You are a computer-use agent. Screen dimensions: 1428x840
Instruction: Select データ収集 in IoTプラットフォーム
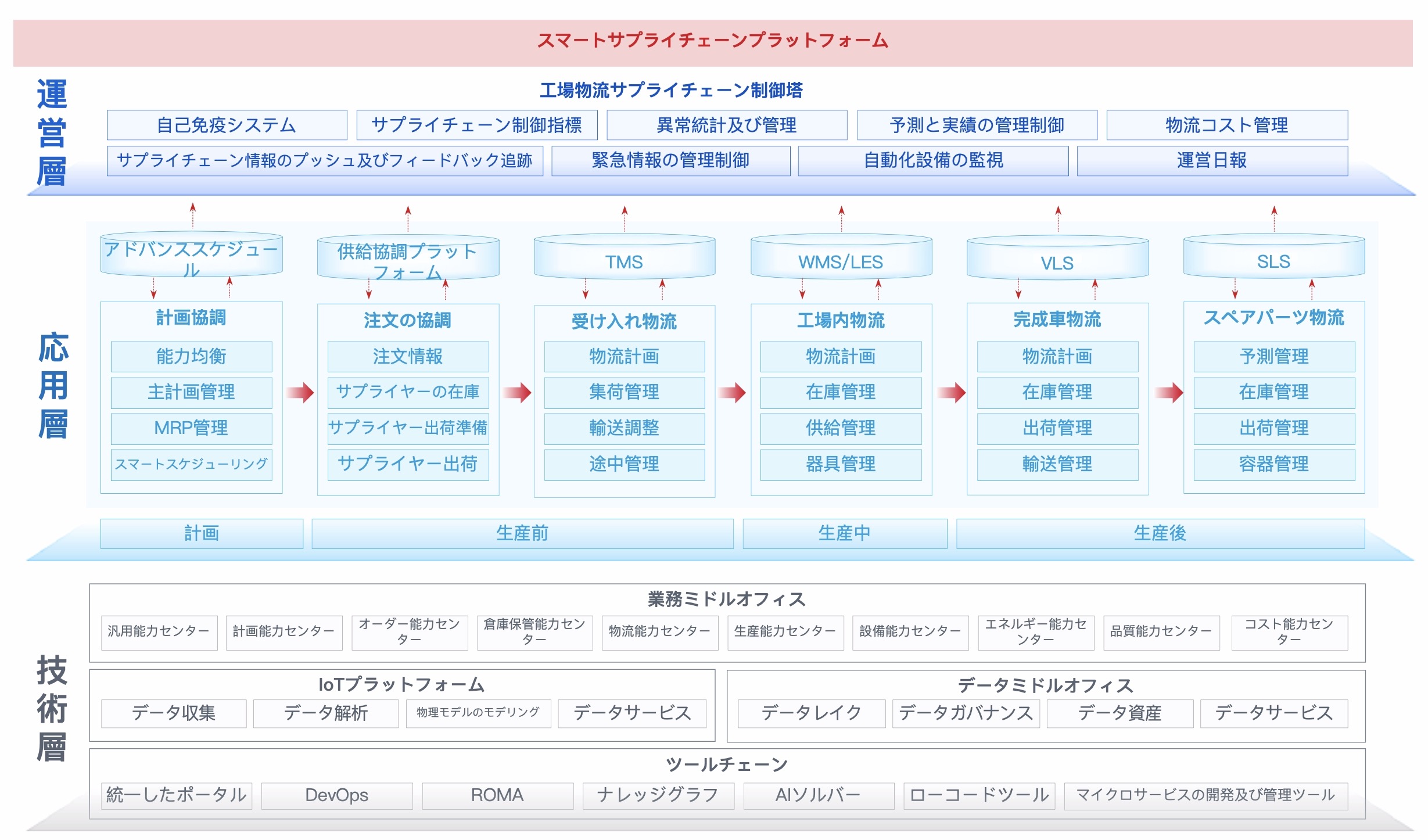pyautogui.click(x=174, y=713)
